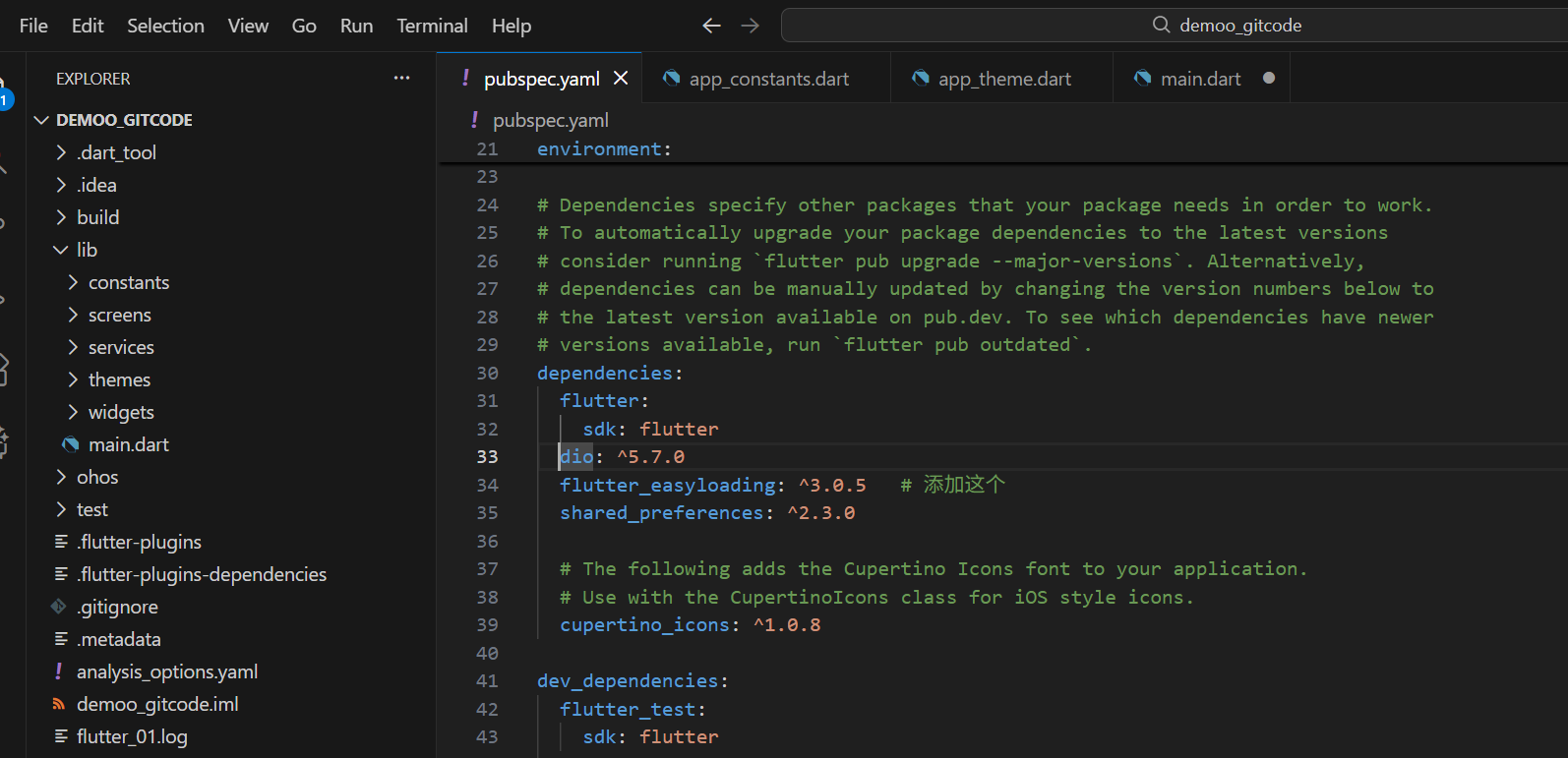Click version '^2.3.0' on line 35
Image resolution: width=1568 pixels, height=758 pixels.
tap(821, 512)
